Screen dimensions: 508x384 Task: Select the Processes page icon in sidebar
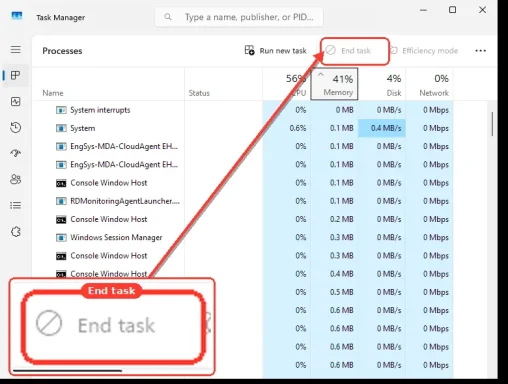click(15, 75)
